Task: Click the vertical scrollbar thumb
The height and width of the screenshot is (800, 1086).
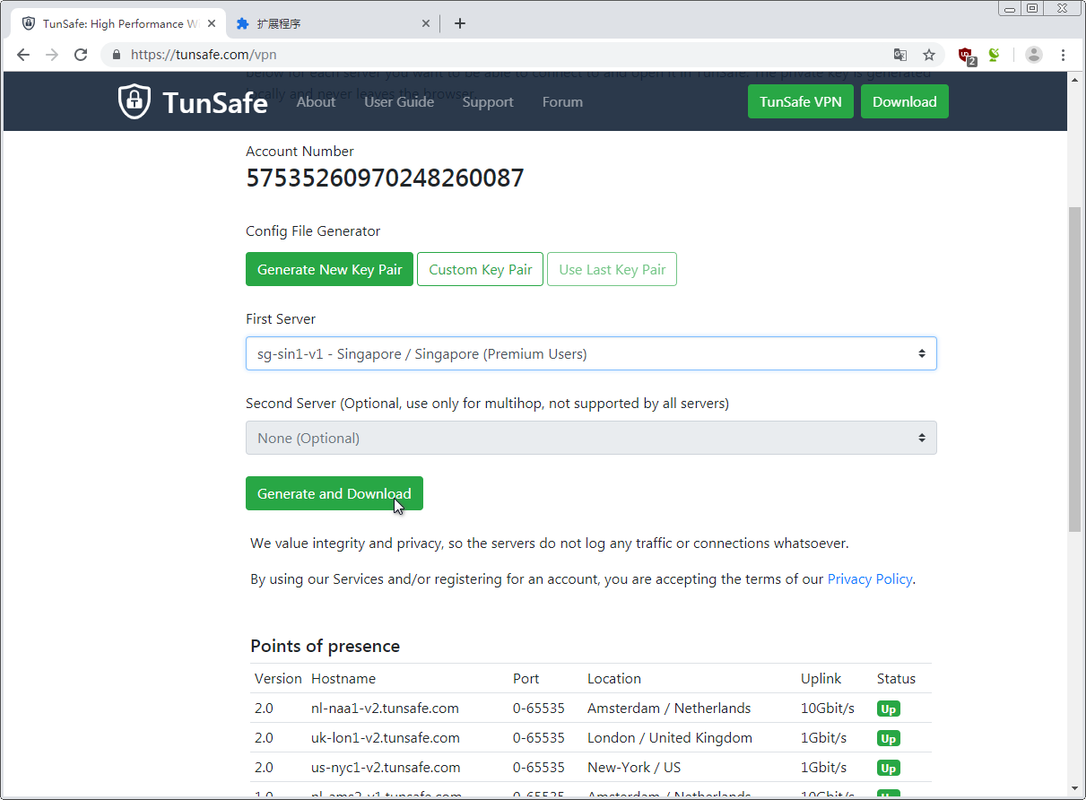Action: pyautogui.click(x=1074, y=369)
